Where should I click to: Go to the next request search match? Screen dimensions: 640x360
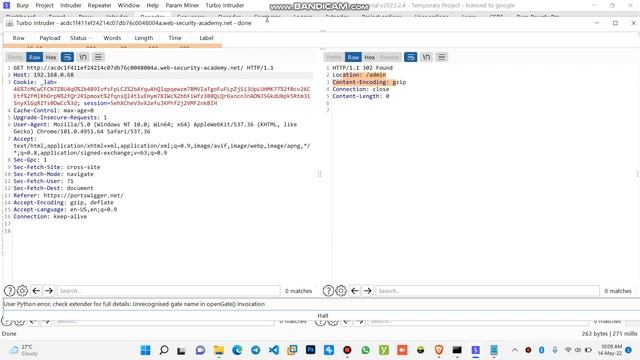49,291
